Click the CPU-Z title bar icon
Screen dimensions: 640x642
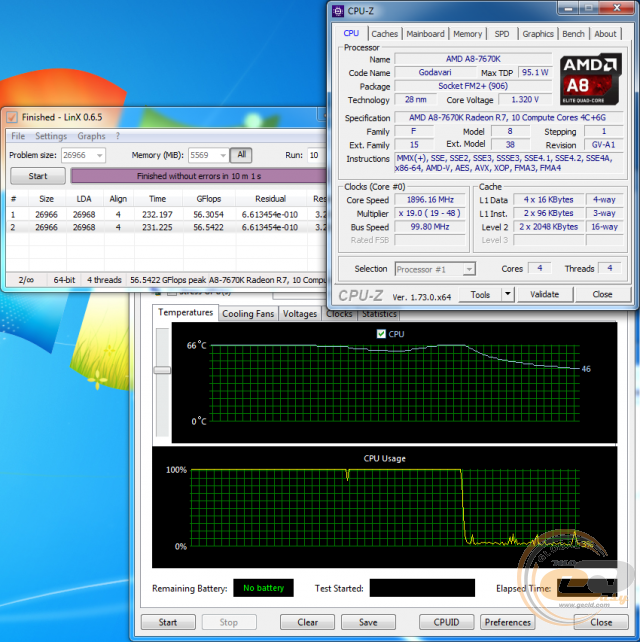click(x=338, y=11)
